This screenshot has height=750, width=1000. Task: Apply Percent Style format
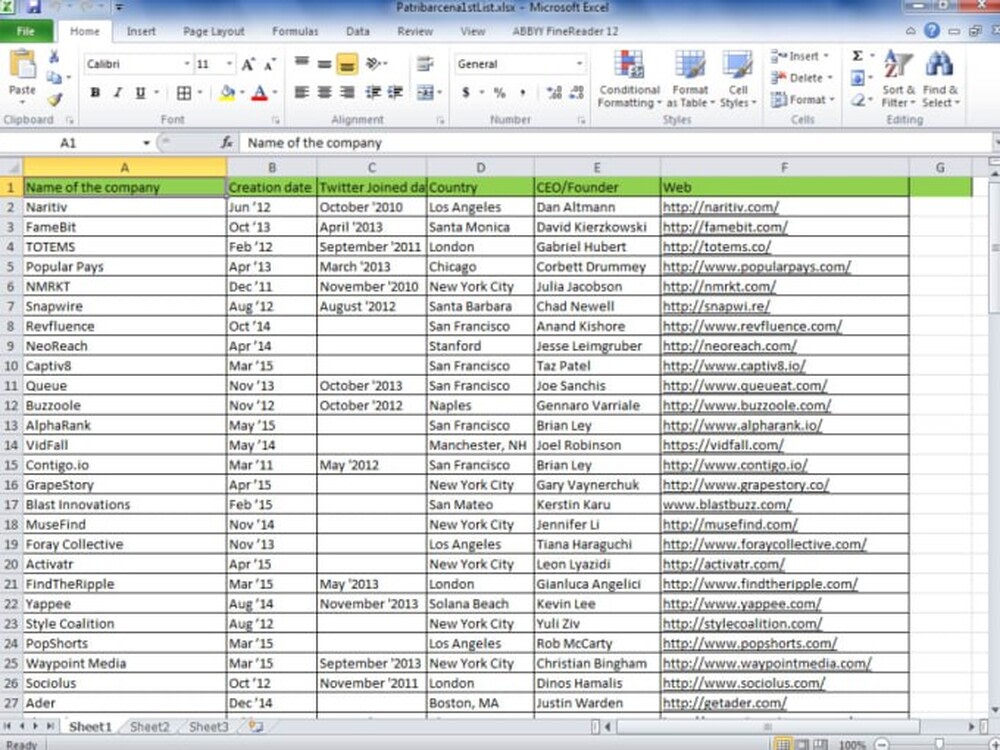pyautogui.click(x=499, y=93)
